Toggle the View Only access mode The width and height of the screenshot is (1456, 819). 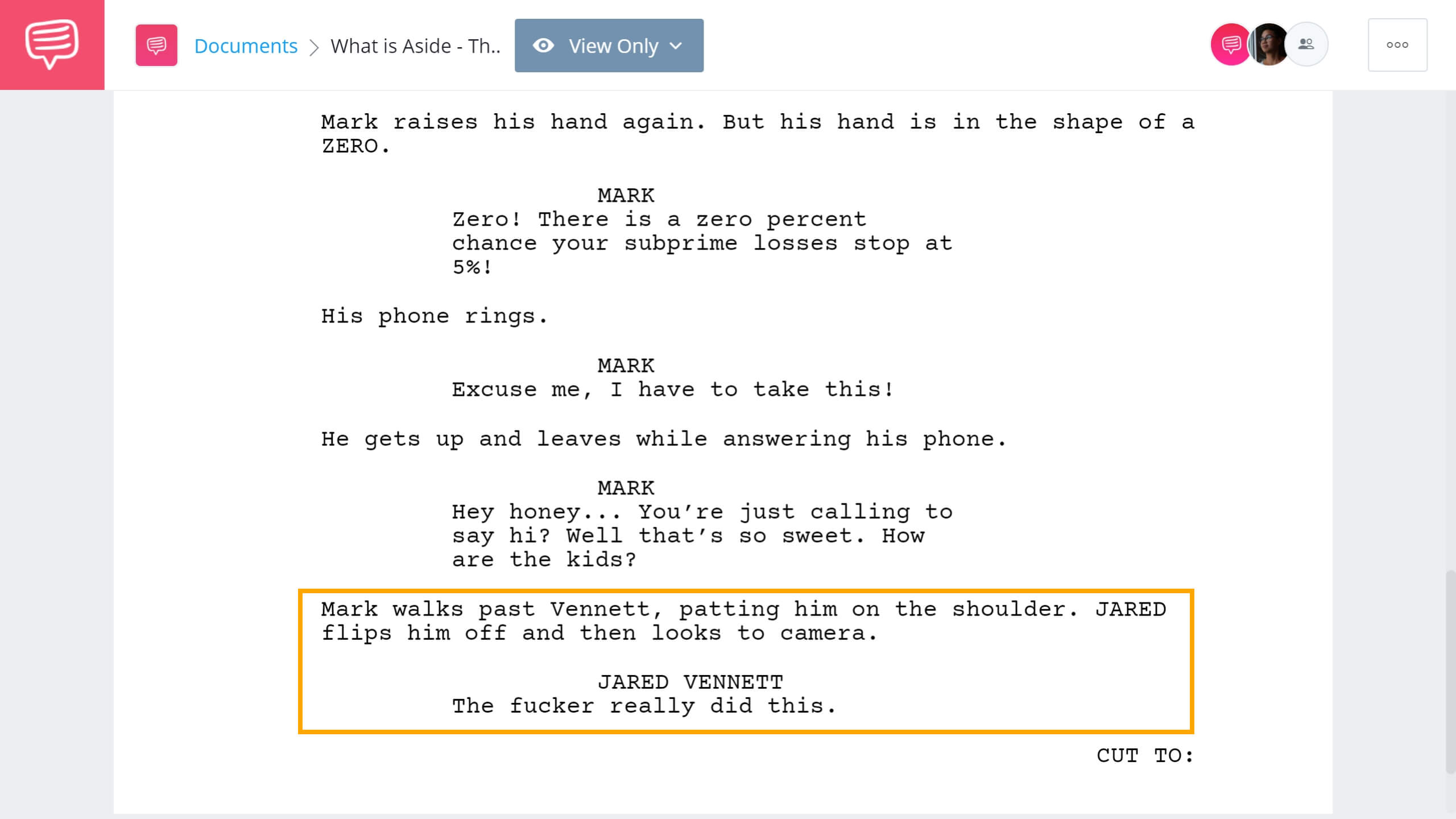point(608,45)
